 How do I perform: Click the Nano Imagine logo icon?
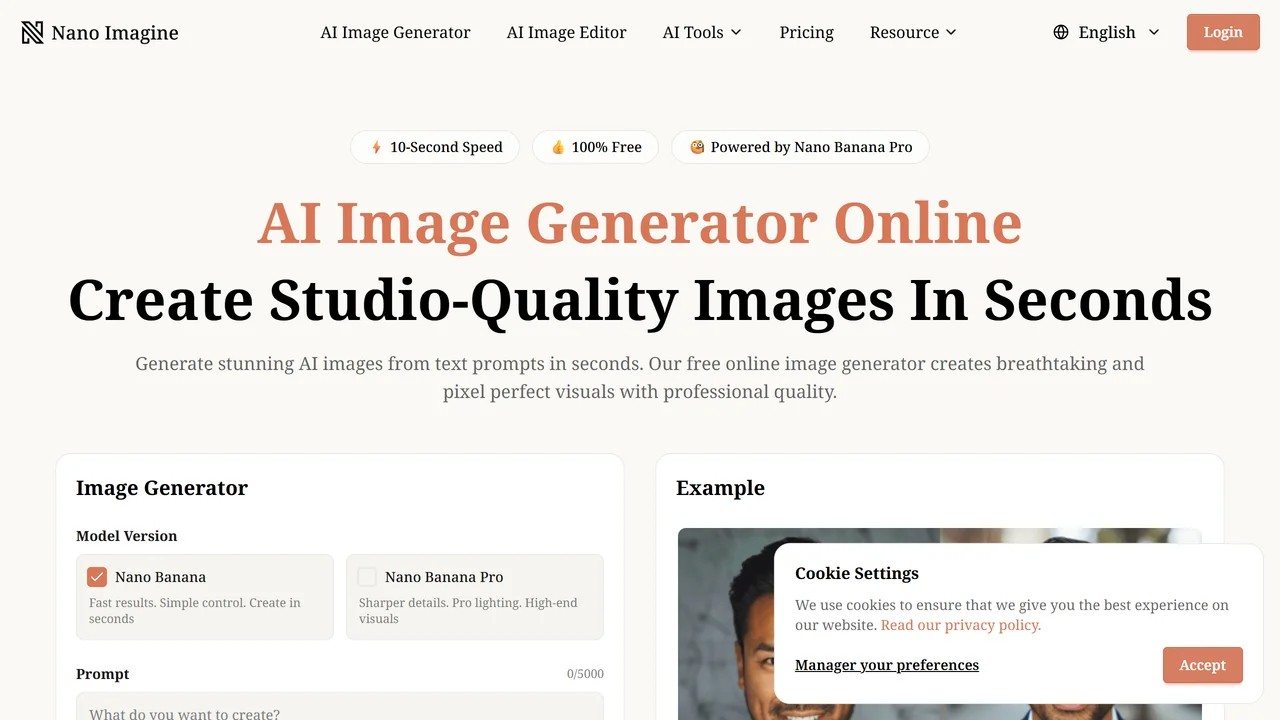[32, 33]
